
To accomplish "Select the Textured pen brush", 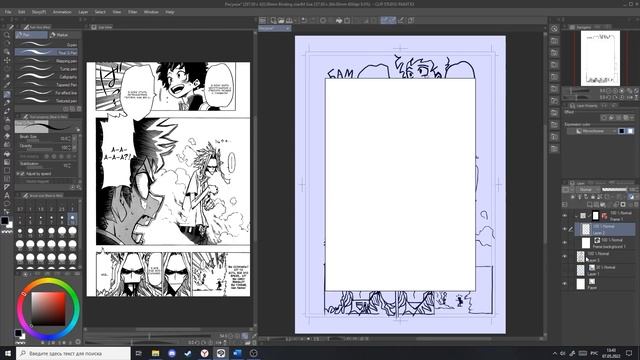I will pyautogui.click(x=46, y=101).
